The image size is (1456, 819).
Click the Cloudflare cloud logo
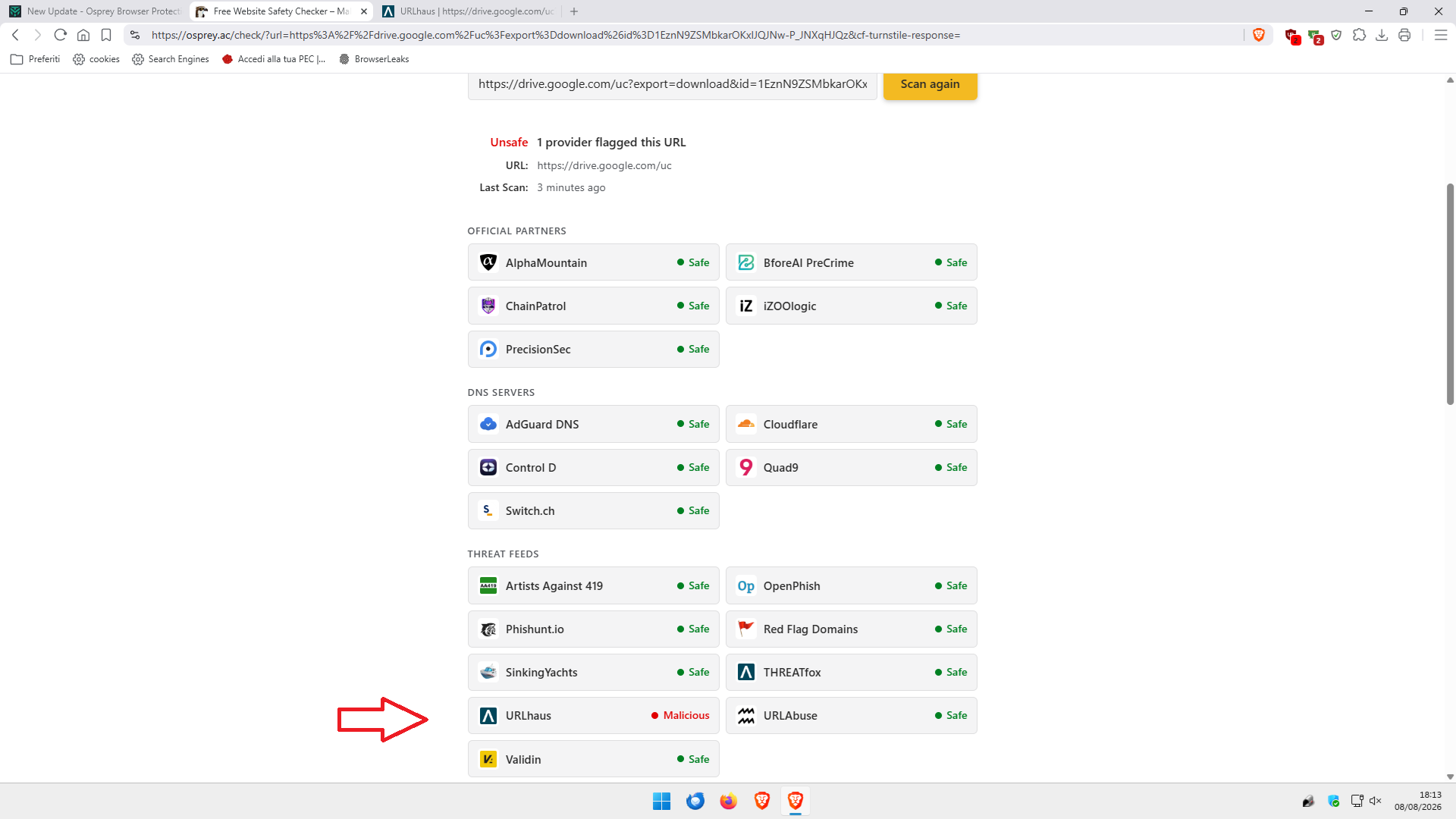(x=746, y=424)
